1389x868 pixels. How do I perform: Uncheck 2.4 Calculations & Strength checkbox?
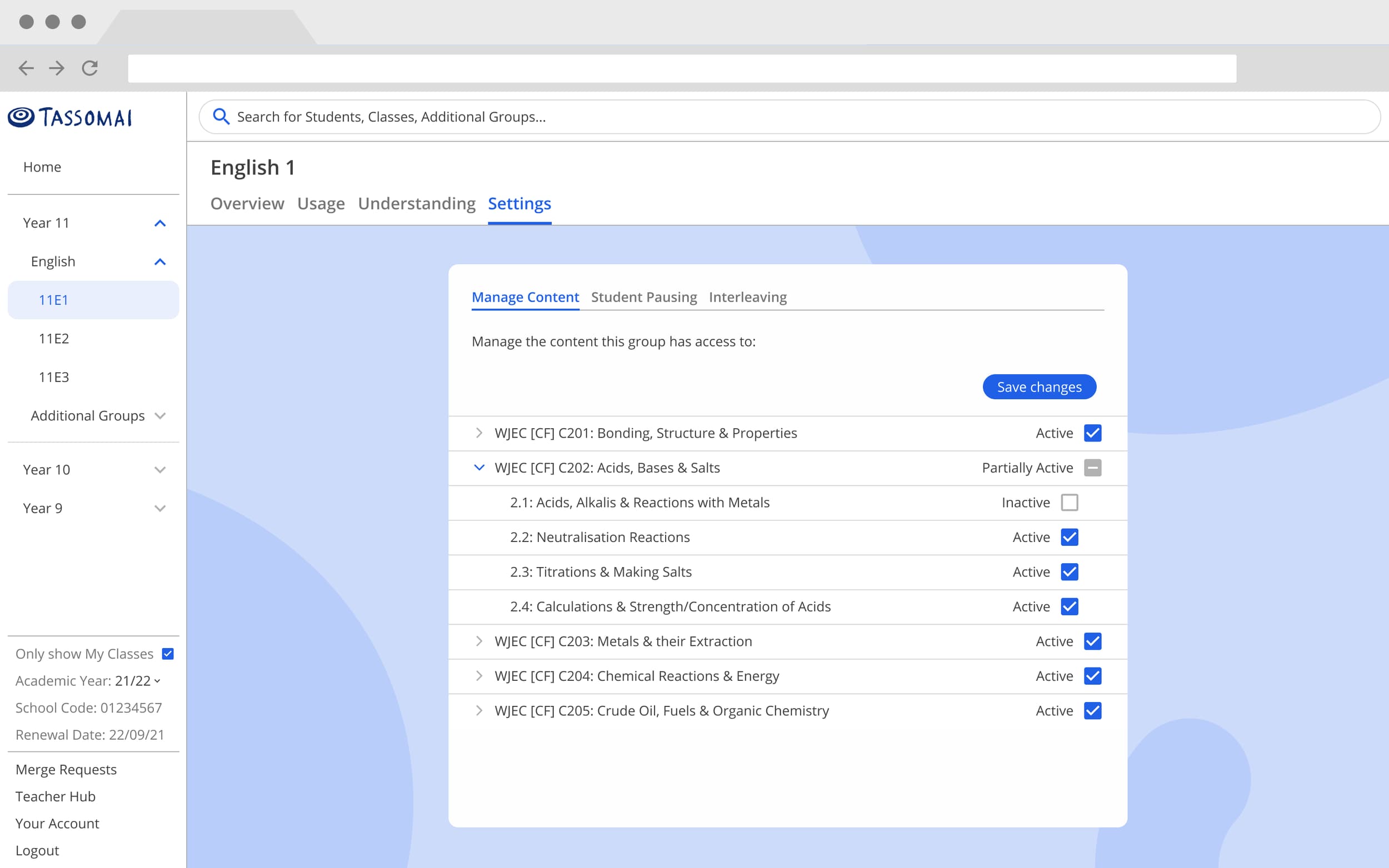point(1069,606)
